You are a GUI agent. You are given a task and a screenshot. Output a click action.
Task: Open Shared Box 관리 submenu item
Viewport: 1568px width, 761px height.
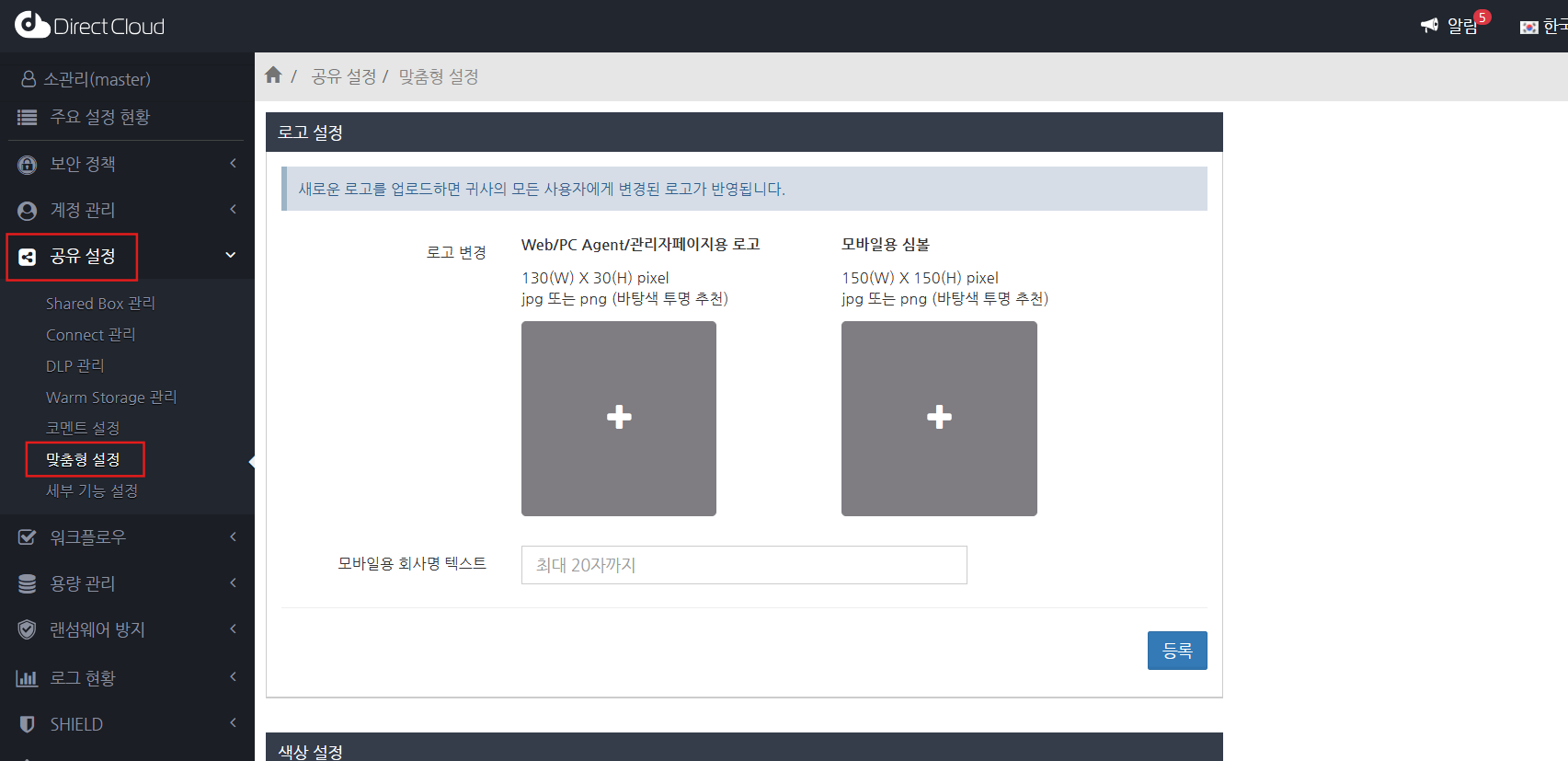coord(100,304)
